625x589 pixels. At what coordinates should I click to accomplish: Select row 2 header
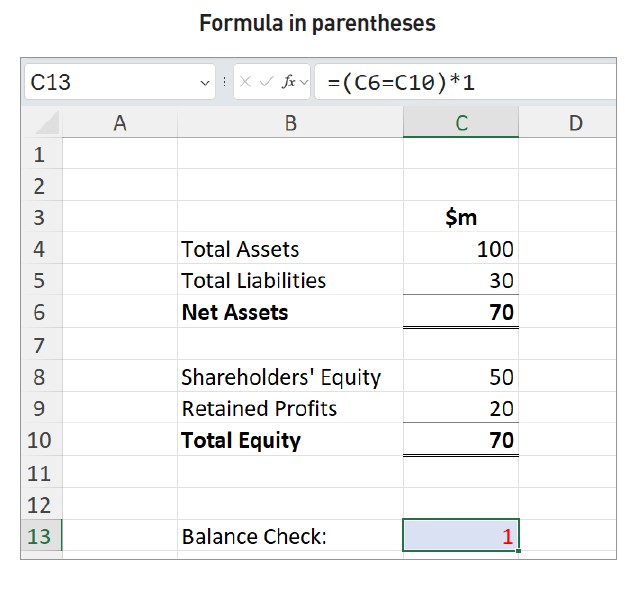[41, 185]
